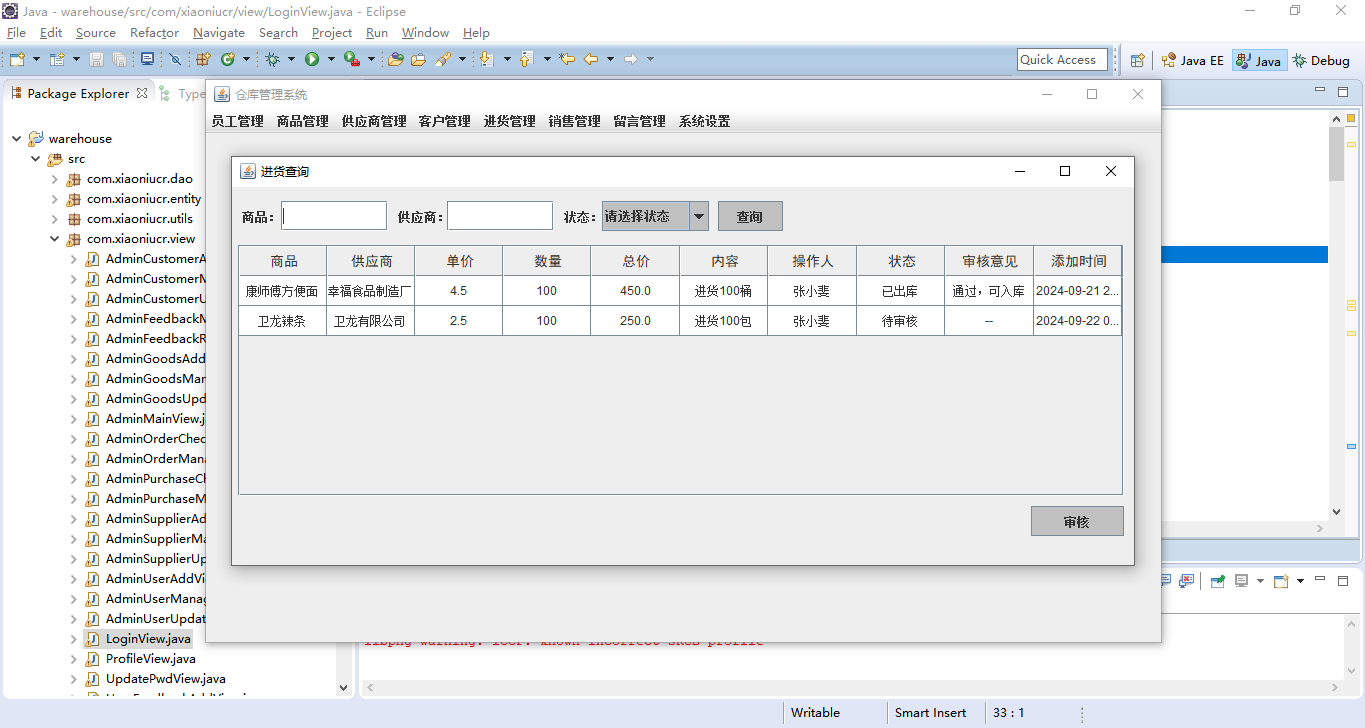Click the Open Perspective icon

[1137, 60]
